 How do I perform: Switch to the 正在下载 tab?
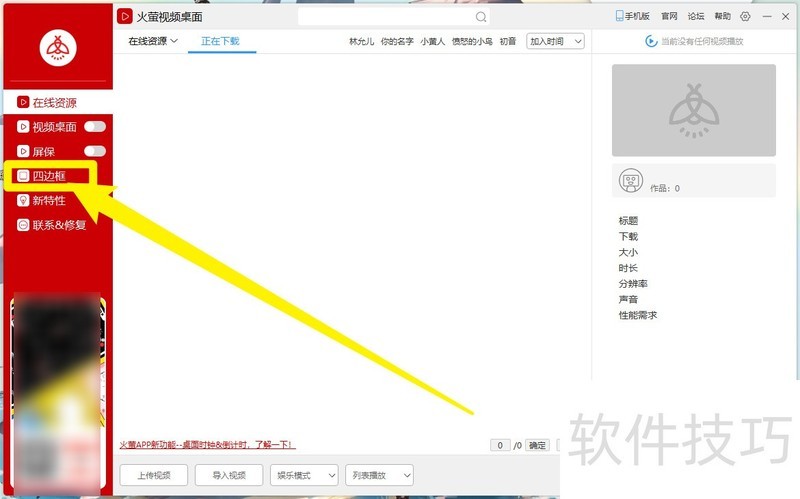220,41
